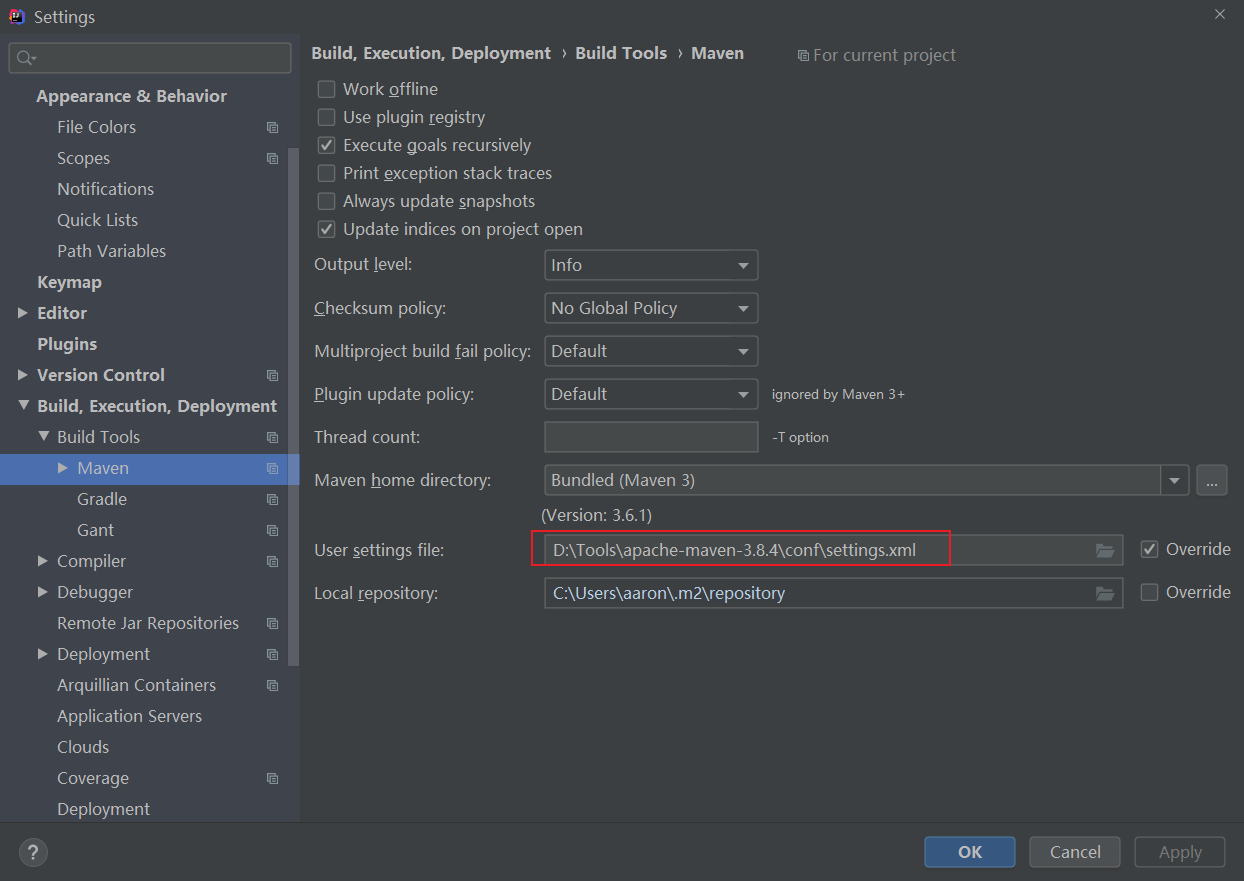Viewport: 1244px width, 881px height.
Task: Select Appearance & Behavior category
Action: tap(132, 96)
